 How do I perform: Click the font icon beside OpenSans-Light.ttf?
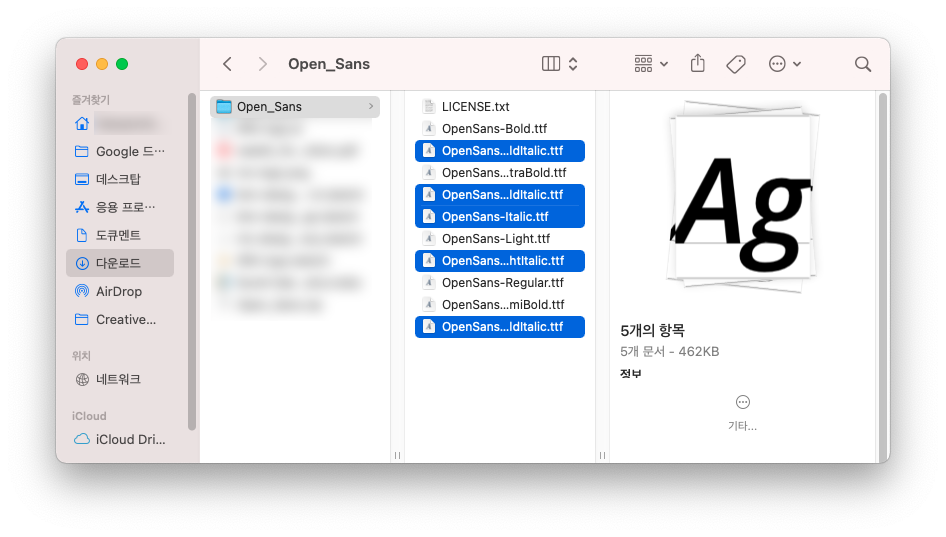(x=429, y=238)
